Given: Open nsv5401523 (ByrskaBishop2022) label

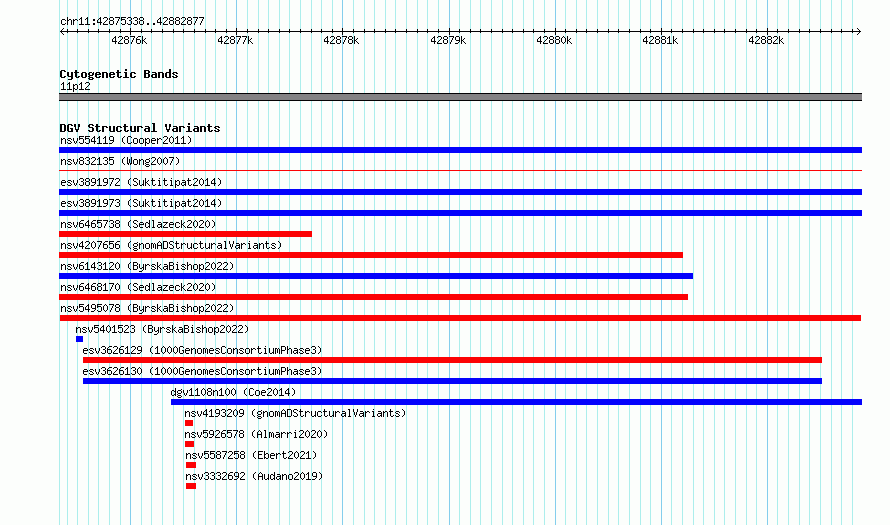Looking at the screenshot, I should click(x=162, y=329).
